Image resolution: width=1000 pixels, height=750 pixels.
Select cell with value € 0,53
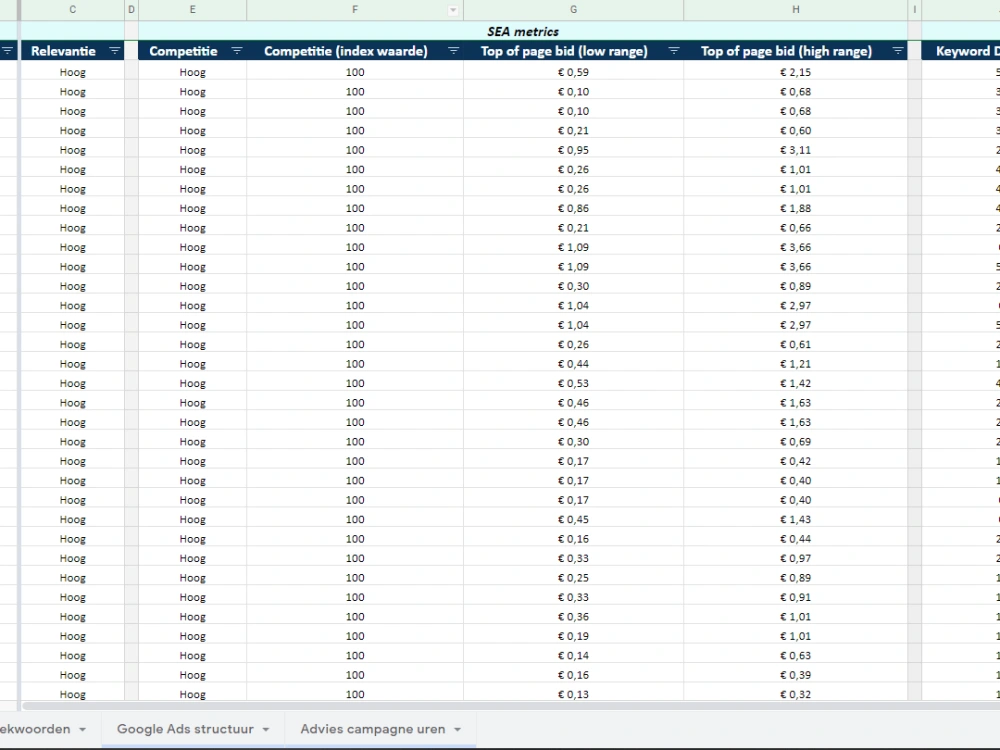(x=573, y=383)
